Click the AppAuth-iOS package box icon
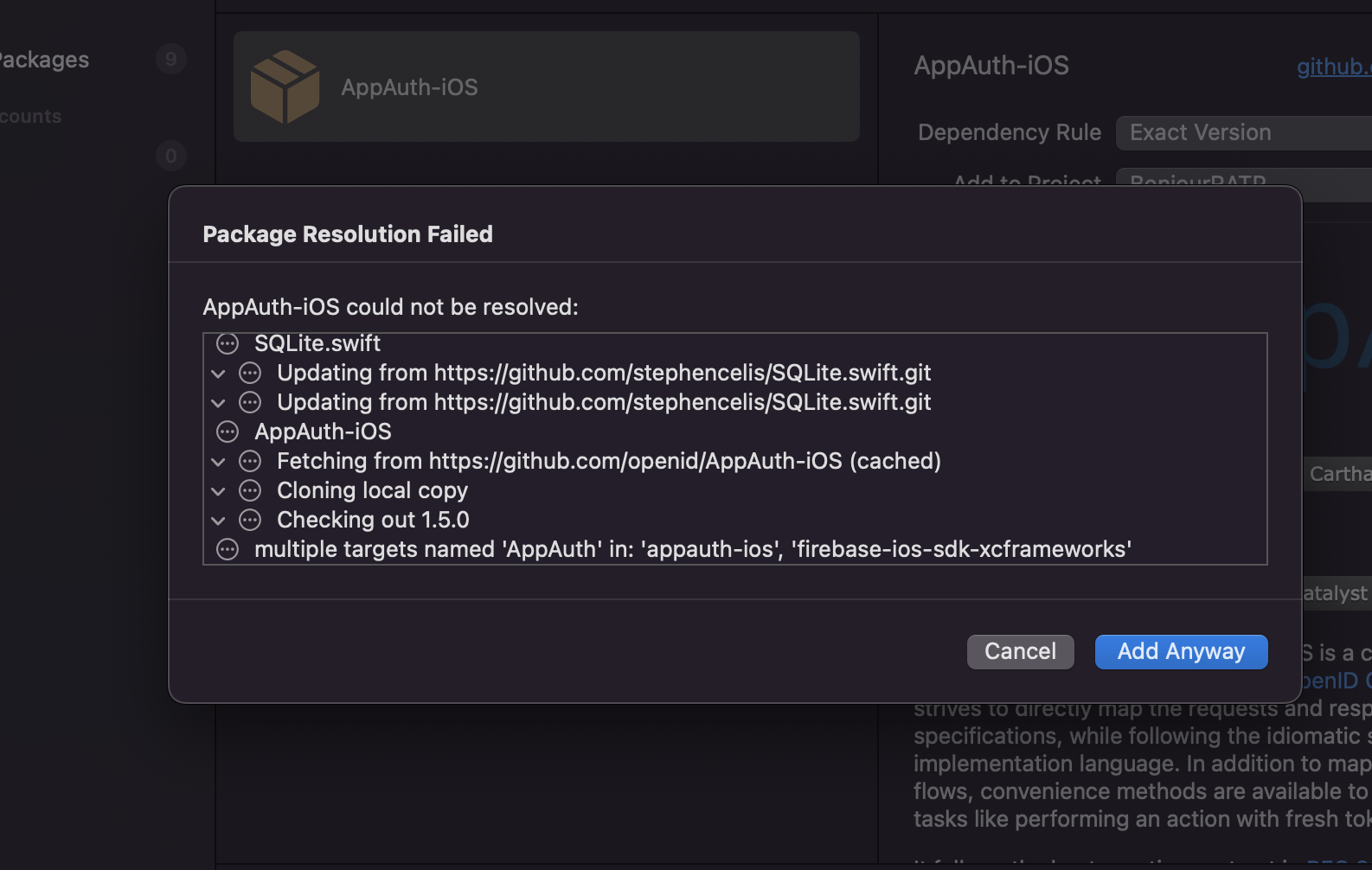 [285, 86]
